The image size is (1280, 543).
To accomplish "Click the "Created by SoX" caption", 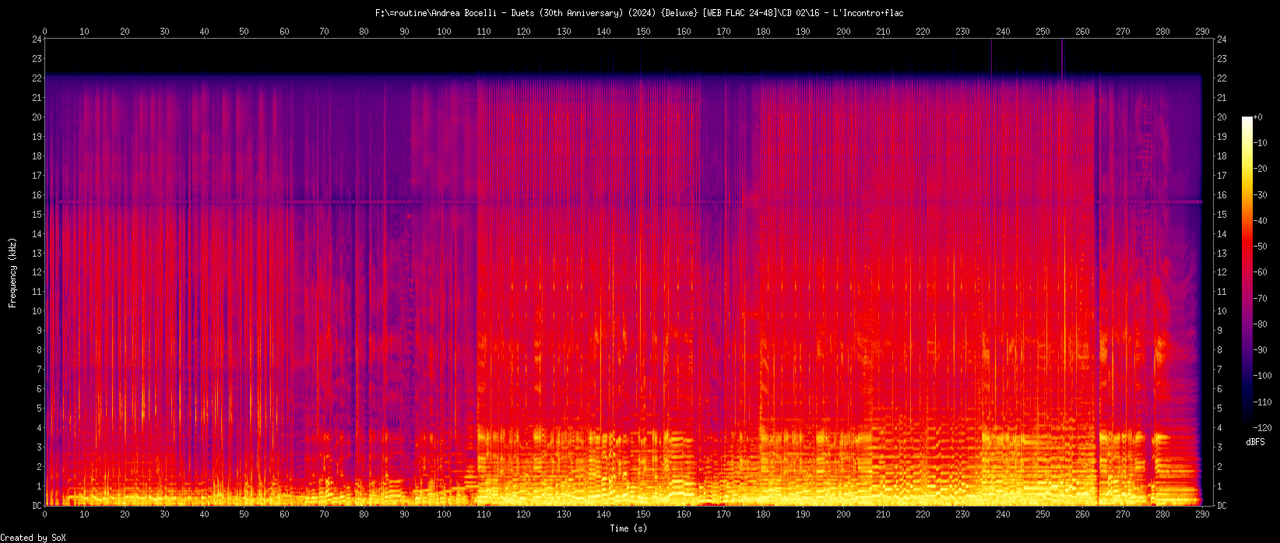I will pos(35,538).
